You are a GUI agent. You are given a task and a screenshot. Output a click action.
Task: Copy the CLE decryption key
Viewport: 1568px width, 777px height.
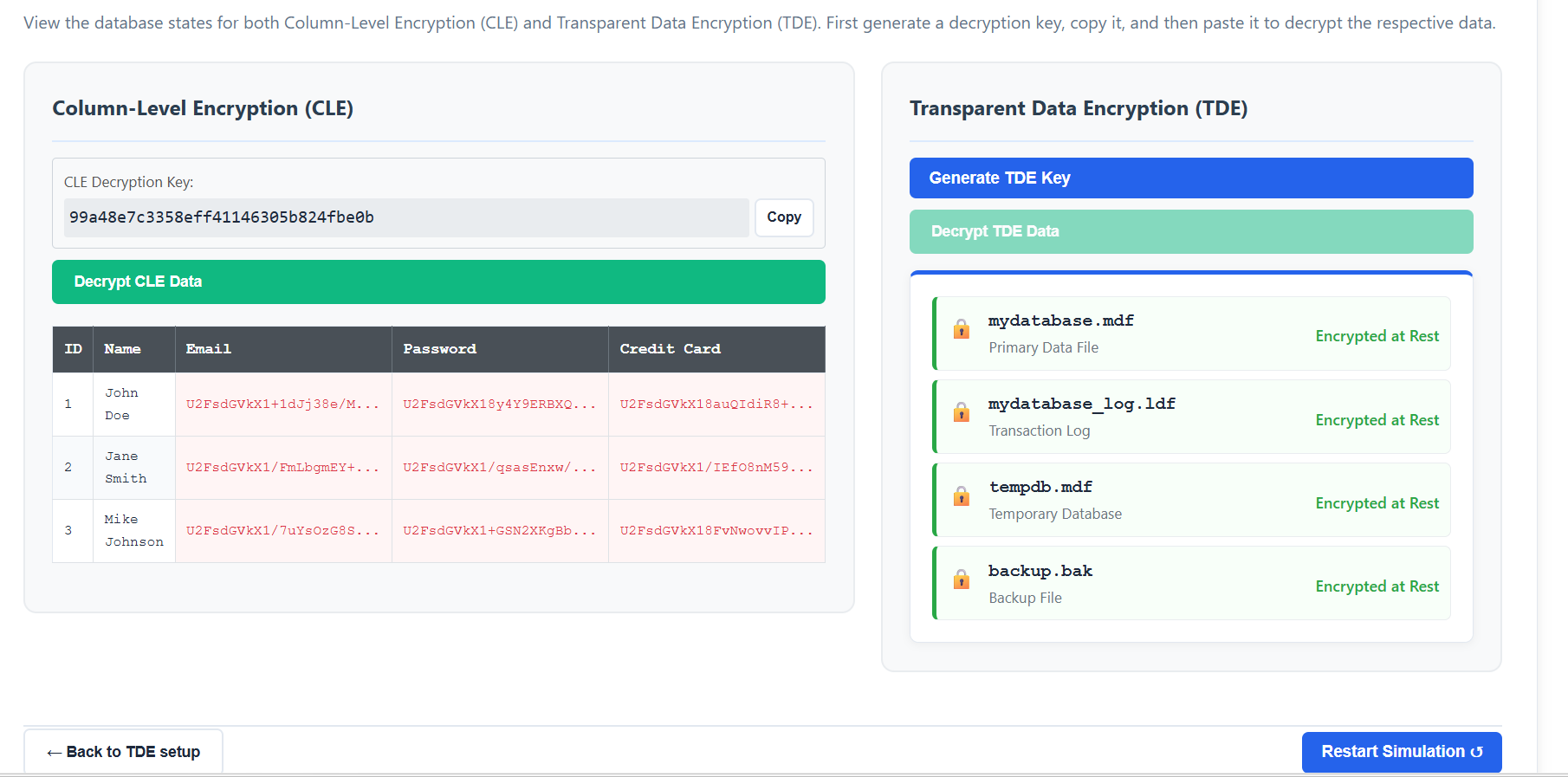click(783, 217)
